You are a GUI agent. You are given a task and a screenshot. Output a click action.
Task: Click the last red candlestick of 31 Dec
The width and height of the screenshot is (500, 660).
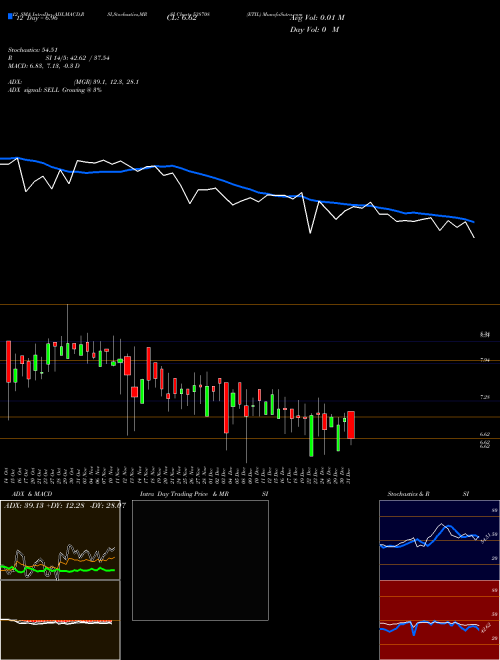click(x=351, y=425)
